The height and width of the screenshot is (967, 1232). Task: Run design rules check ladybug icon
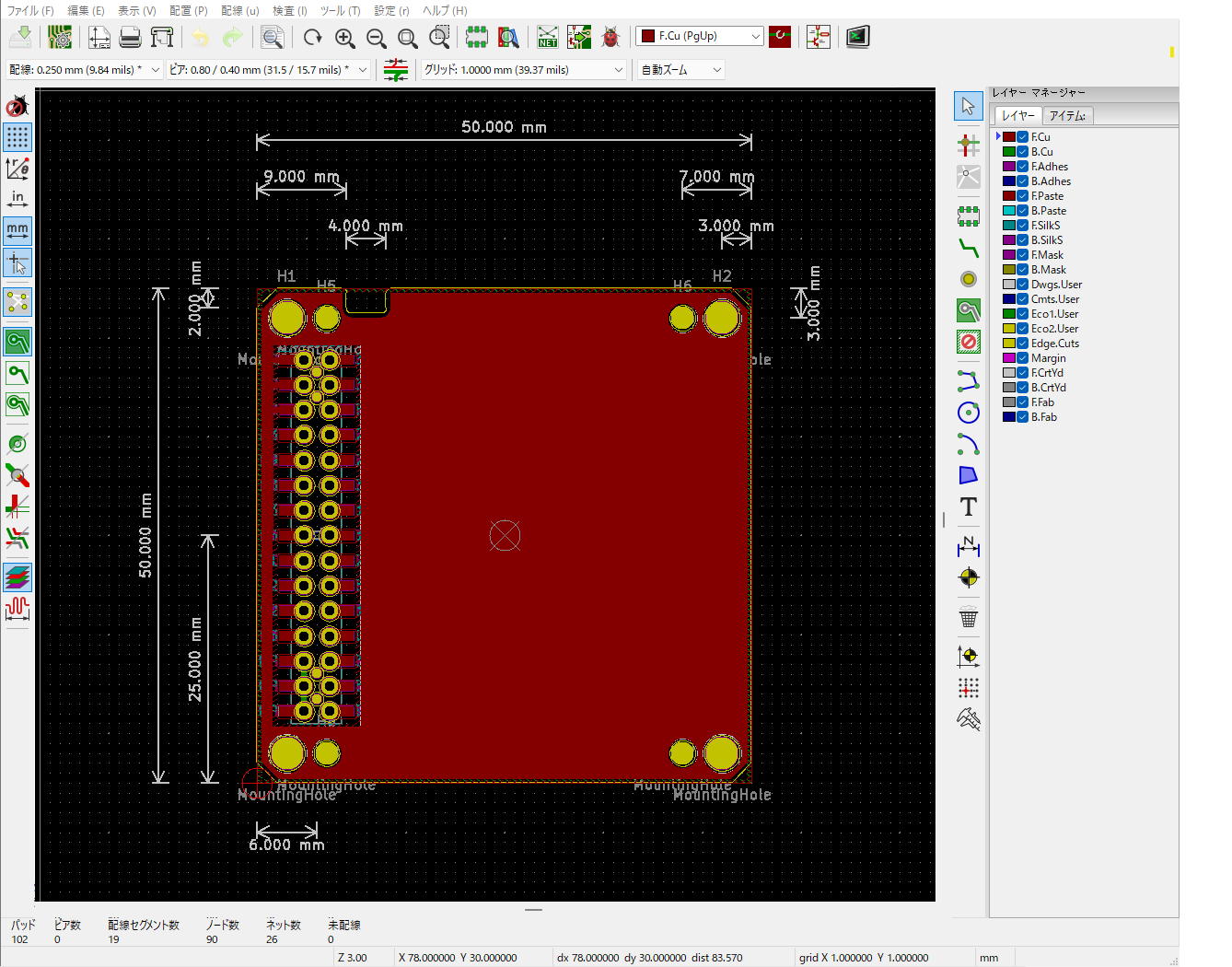610,37
